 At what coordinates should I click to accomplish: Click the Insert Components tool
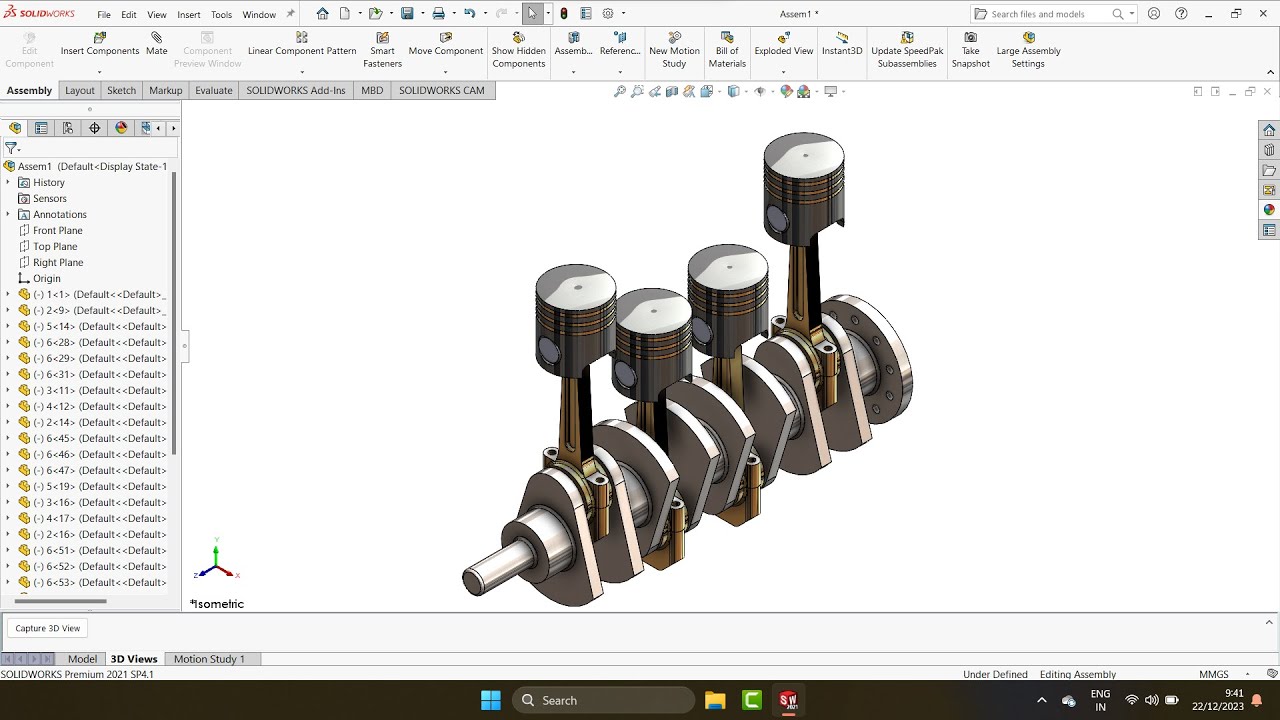[100, 45]
